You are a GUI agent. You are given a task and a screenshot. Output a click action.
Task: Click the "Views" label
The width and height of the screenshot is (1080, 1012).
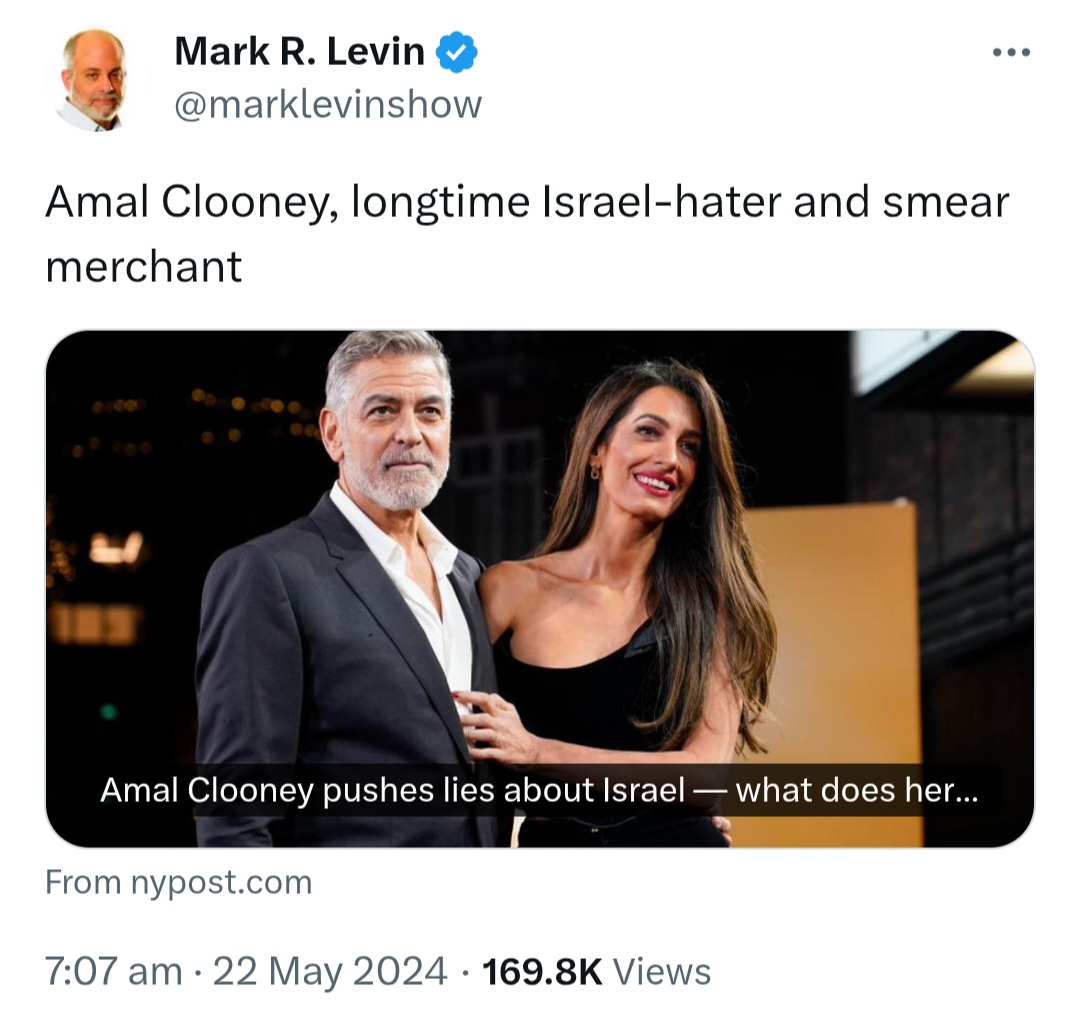coord(661,972)
